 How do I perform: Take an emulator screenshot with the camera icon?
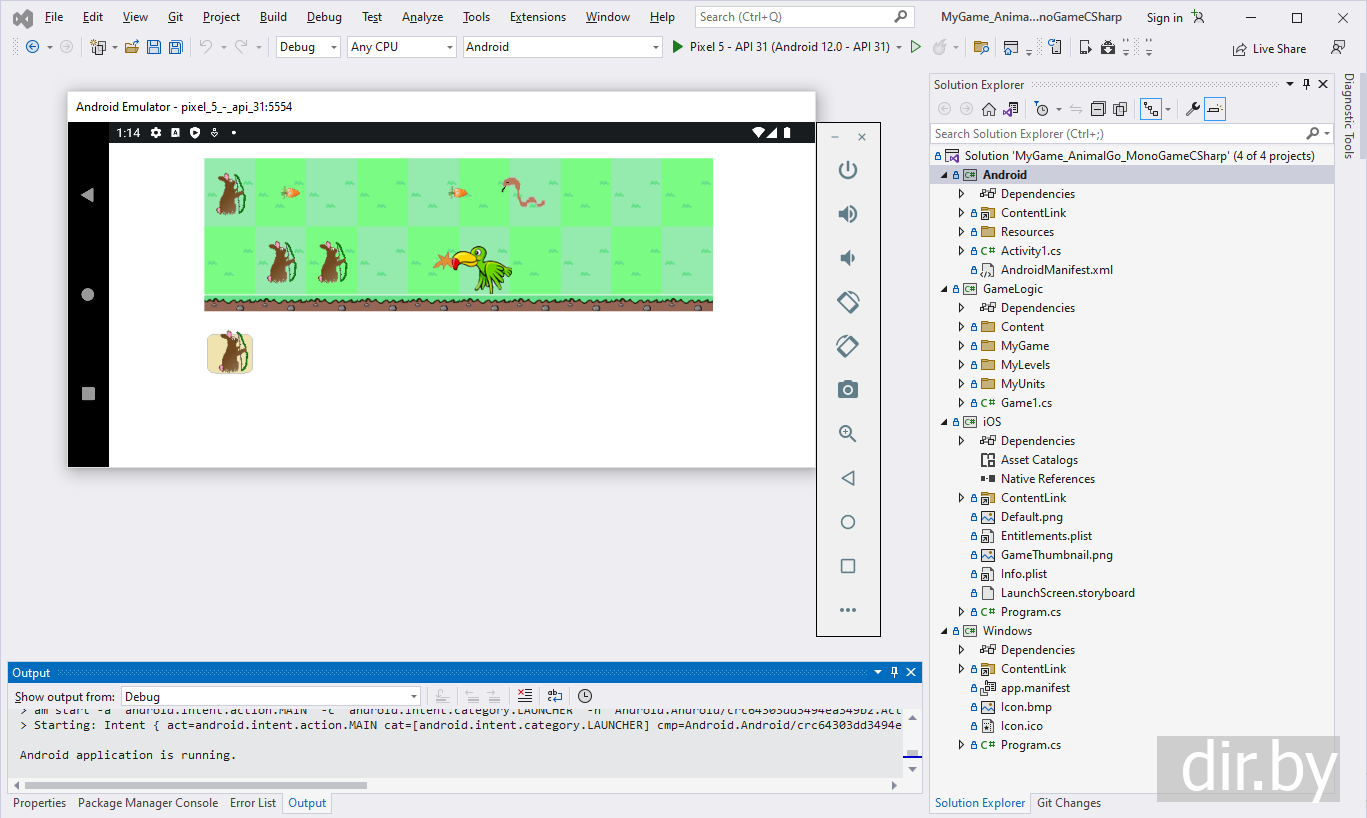(x=848, y=390)
